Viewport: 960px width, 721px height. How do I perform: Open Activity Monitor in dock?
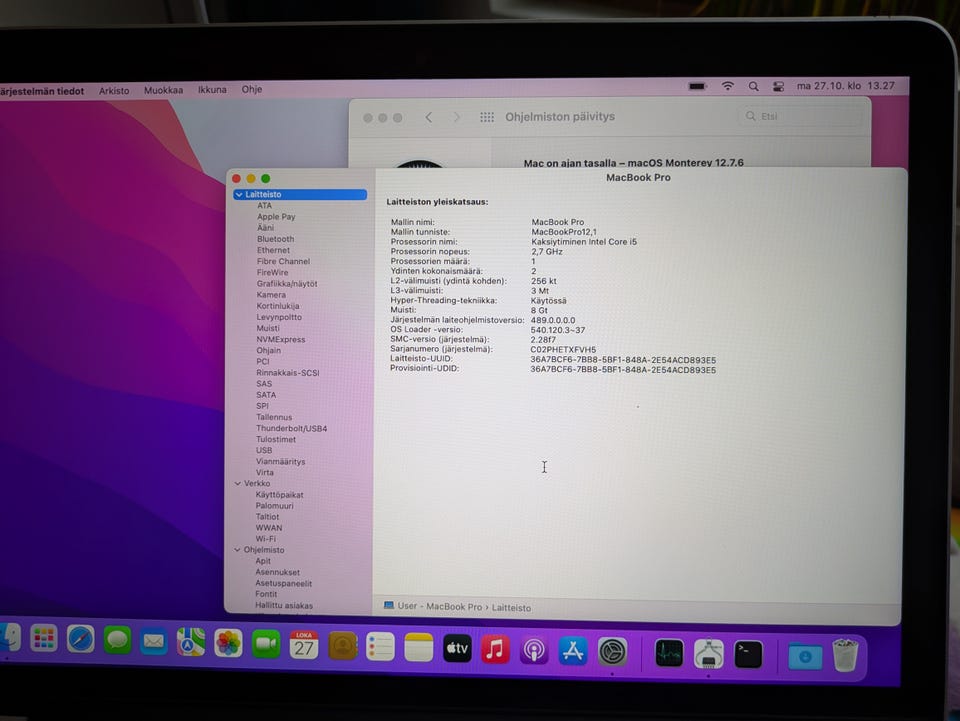point(669,653)
